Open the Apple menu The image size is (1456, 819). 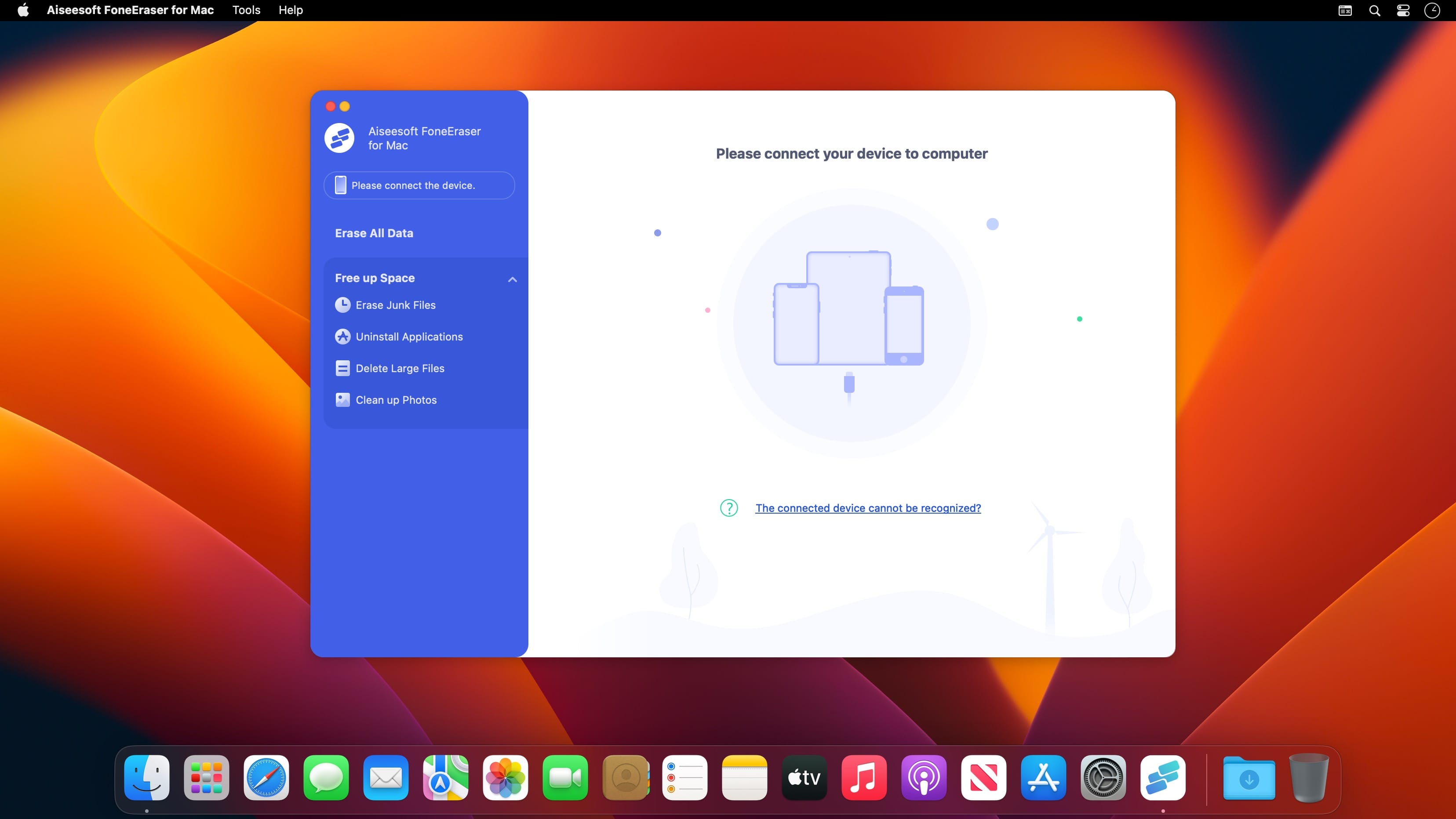tap(23, 10)
